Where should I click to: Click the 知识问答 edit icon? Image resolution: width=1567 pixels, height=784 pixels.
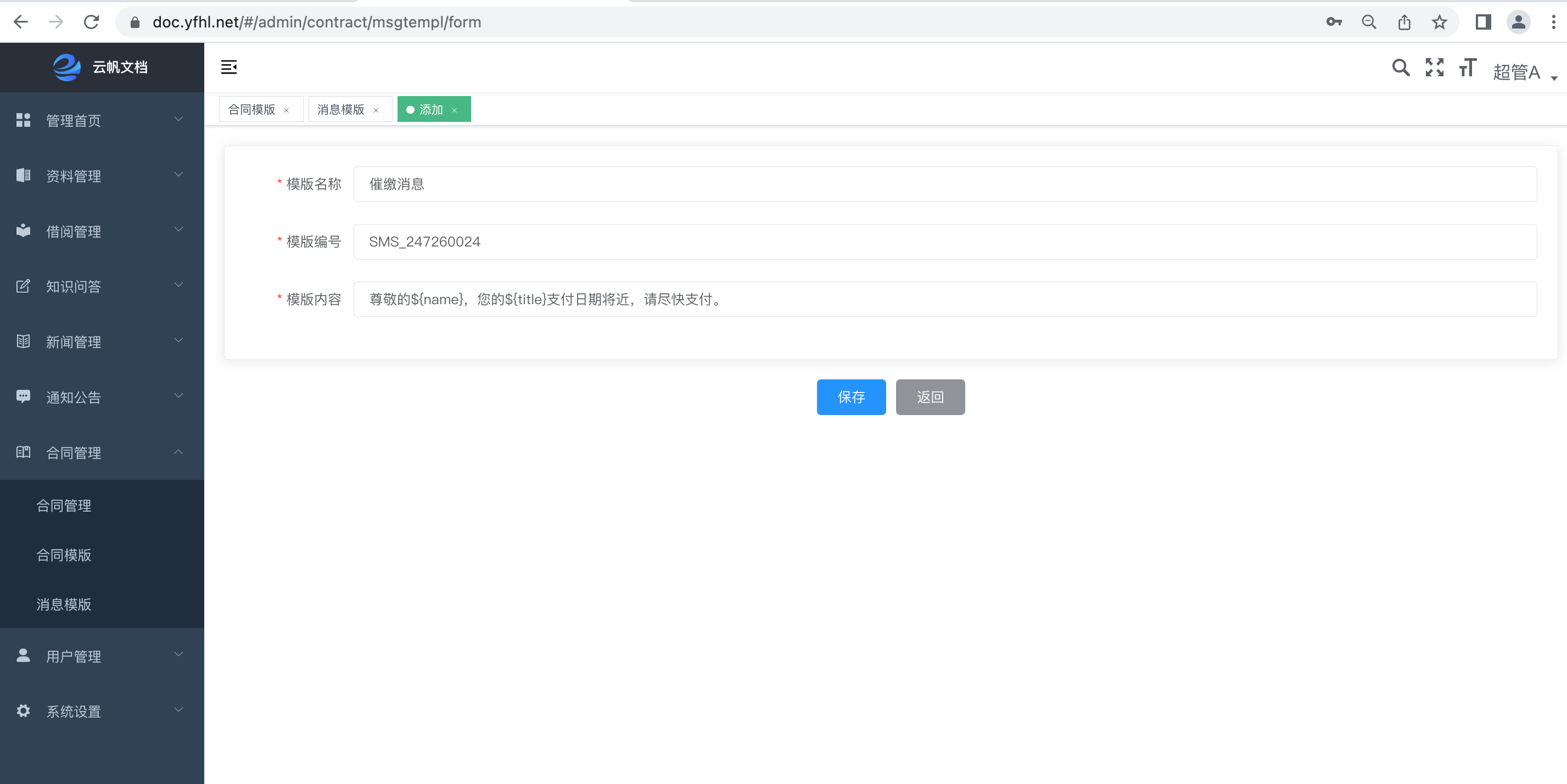tap(23, 286)
